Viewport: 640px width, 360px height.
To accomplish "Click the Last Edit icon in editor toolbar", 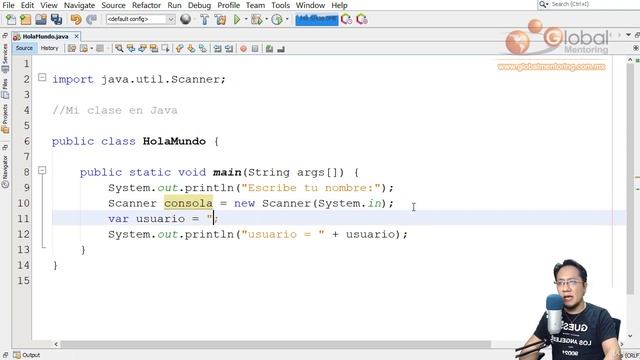I will pyautogui.click(x=72, y=49).
